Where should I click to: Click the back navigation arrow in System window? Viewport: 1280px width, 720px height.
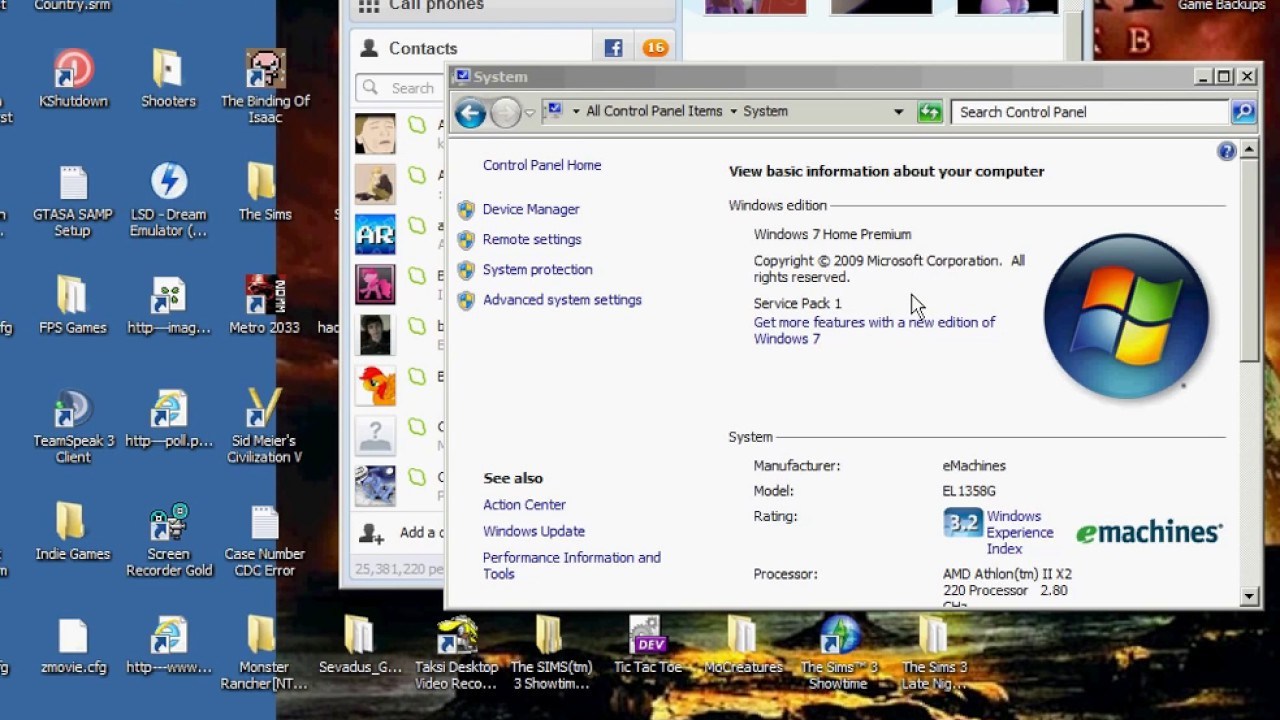470,112
